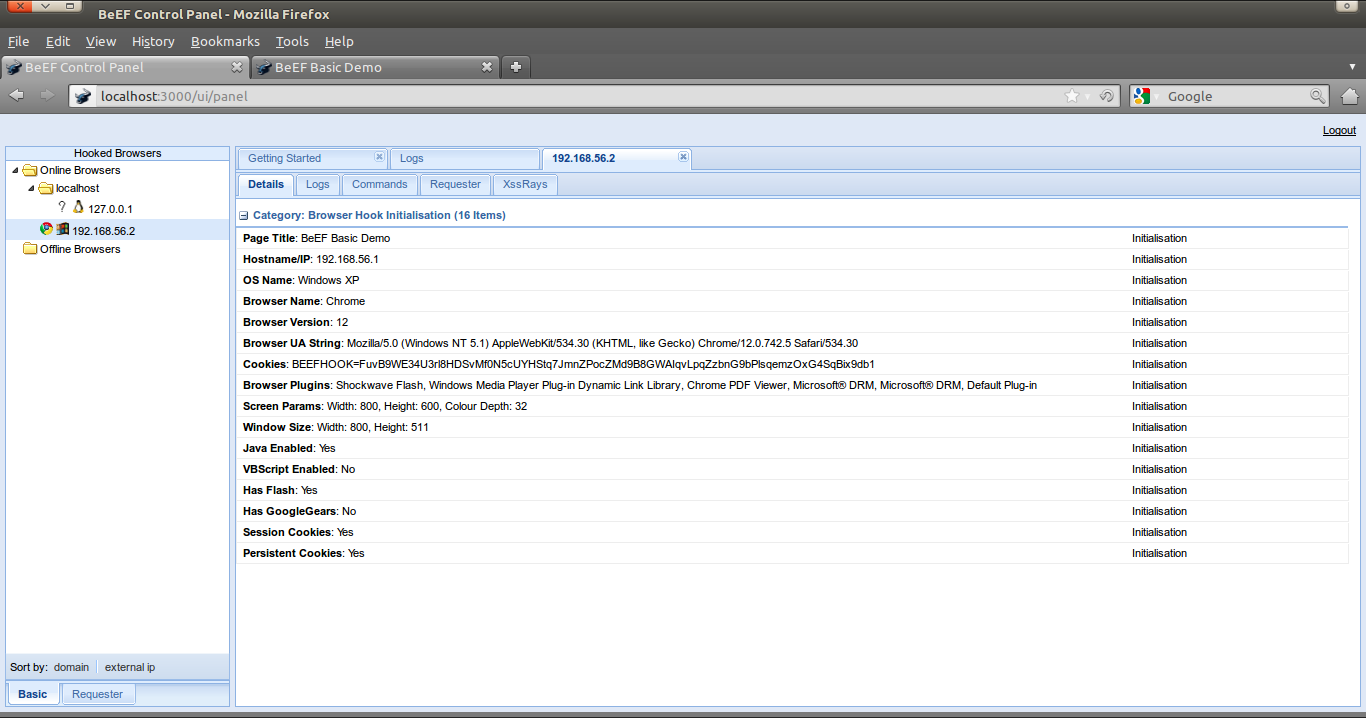Close the Getting Started panel tab

click(x=379, y=157)
